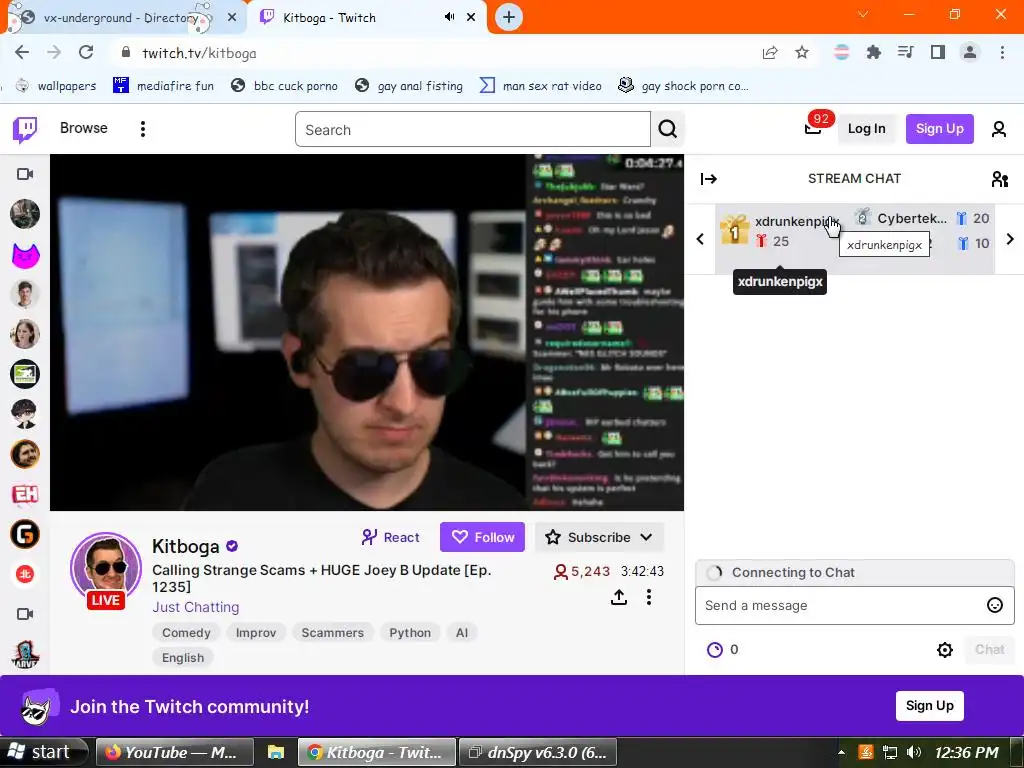Share the Kitboga stream

(x=618, y=597)
